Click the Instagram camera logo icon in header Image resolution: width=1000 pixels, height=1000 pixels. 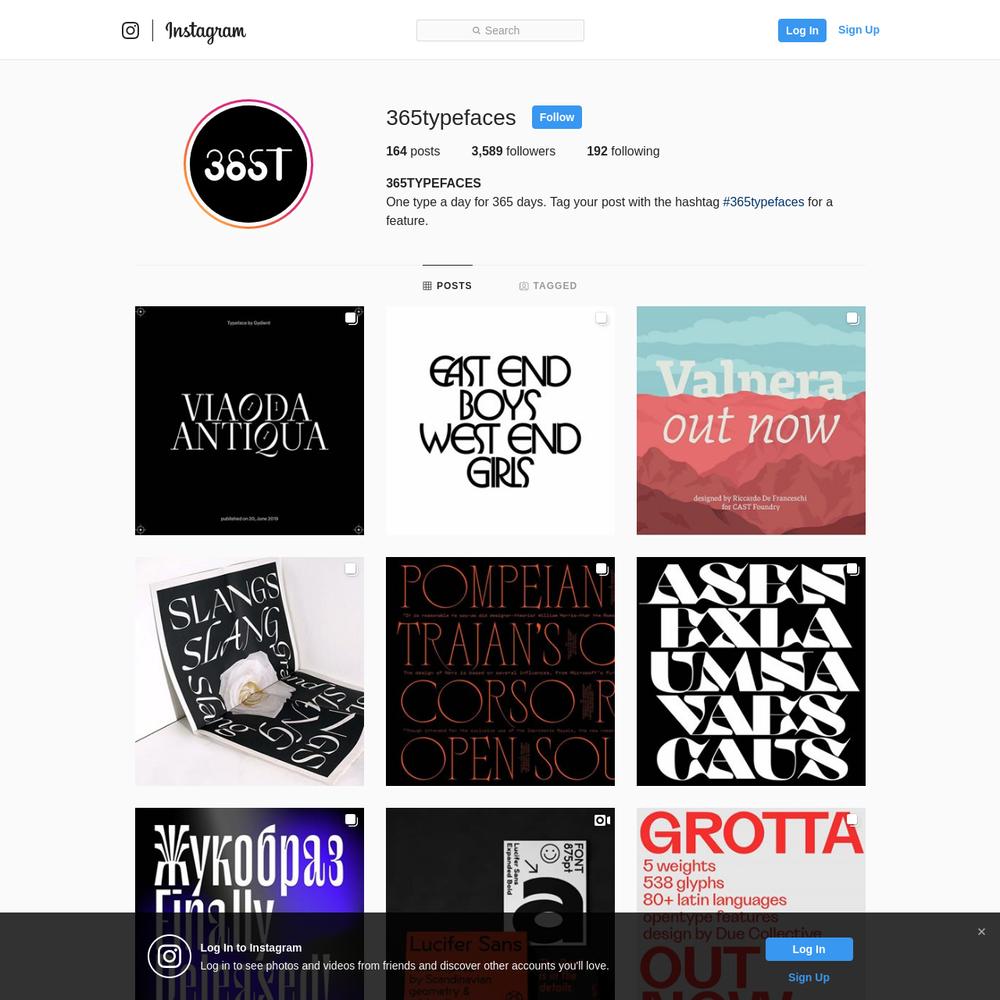[130, 30]
